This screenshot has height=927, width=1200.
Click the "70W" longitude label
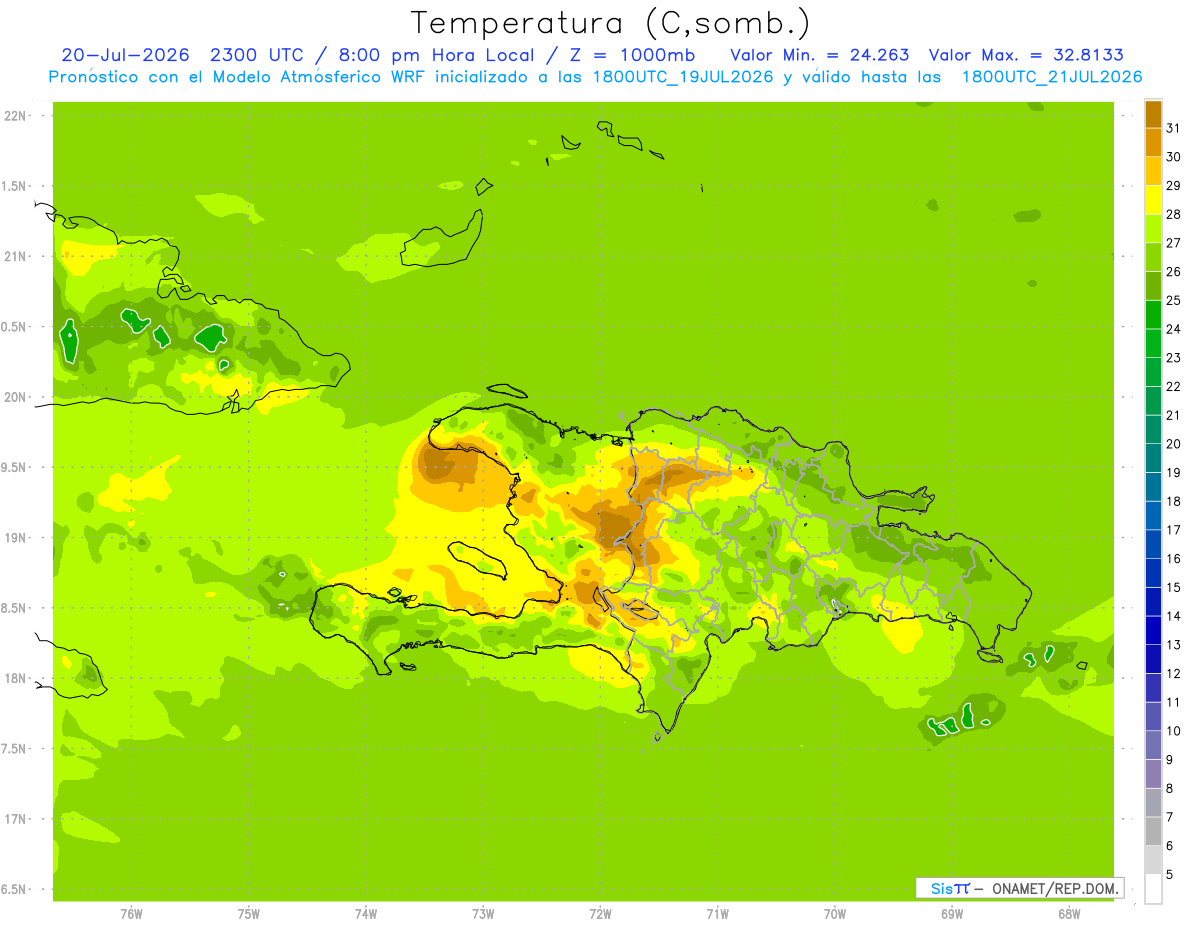pyautogui.click(x=835, y=914)
